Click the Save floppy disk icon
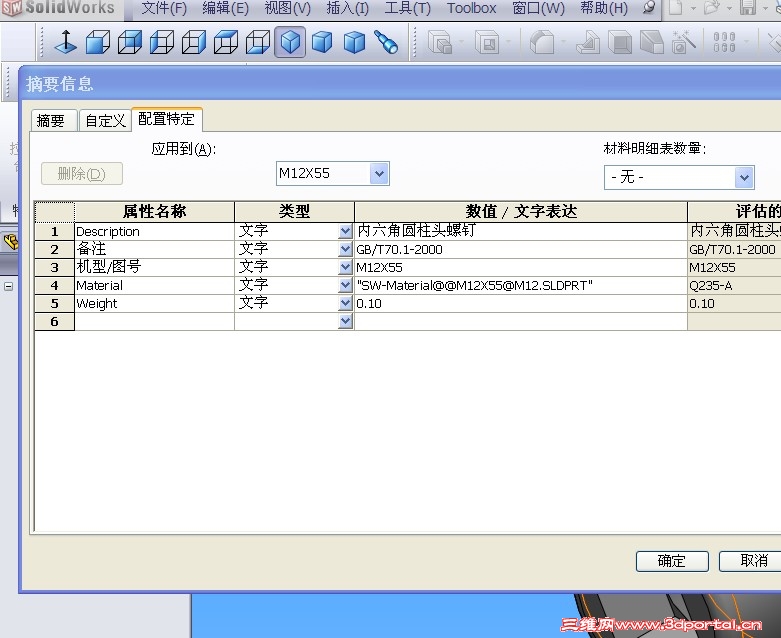Image resolution: width=781 pixels, height=638 pixels. [x=748, y=7]
